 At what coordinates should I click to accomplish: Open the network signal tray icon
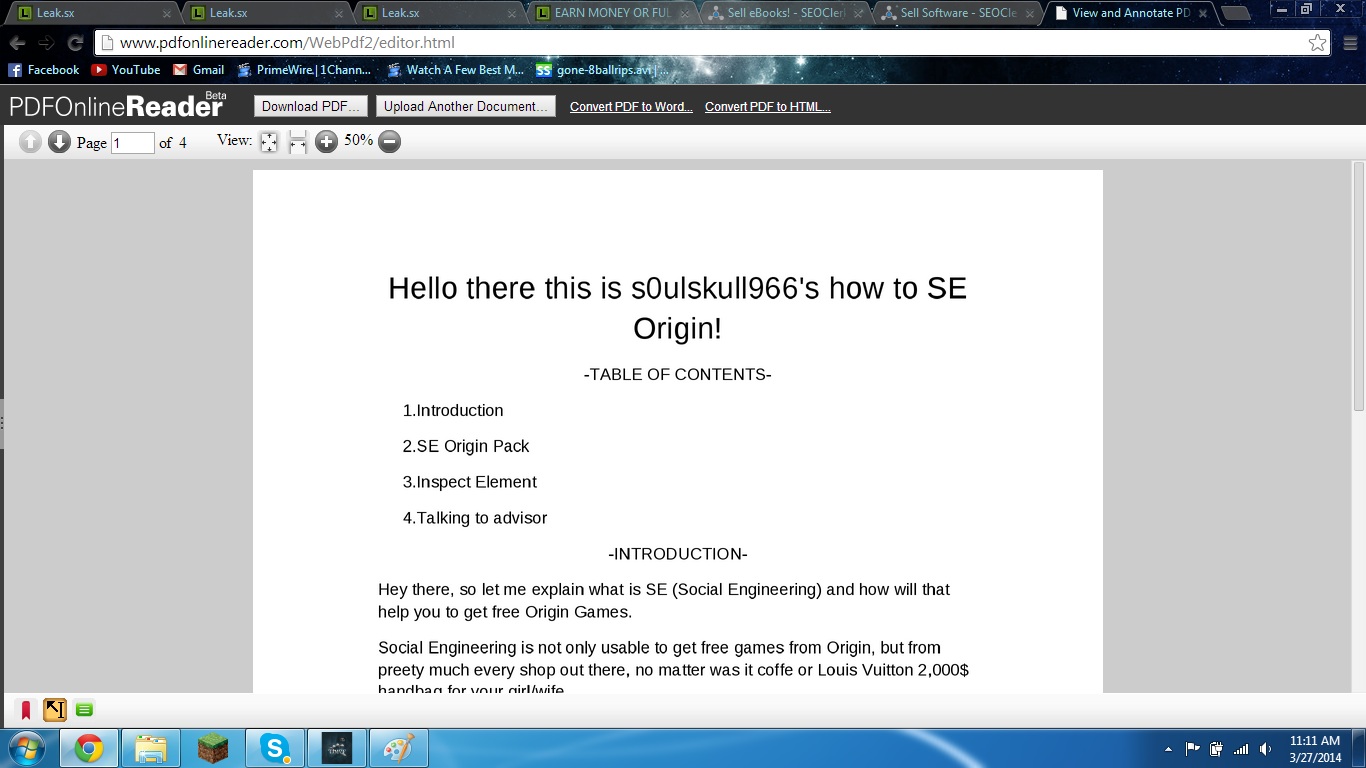pos(1241,749)
